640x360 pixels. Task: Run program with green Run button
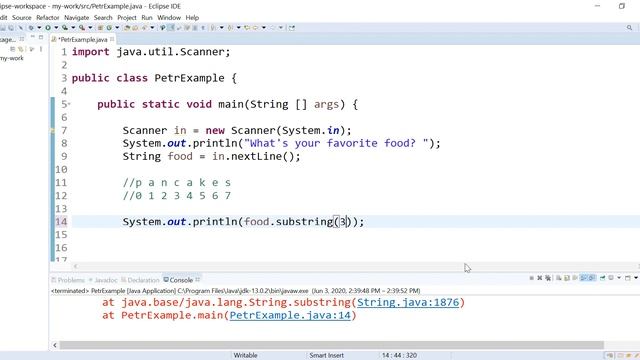(x=48, y=28)
